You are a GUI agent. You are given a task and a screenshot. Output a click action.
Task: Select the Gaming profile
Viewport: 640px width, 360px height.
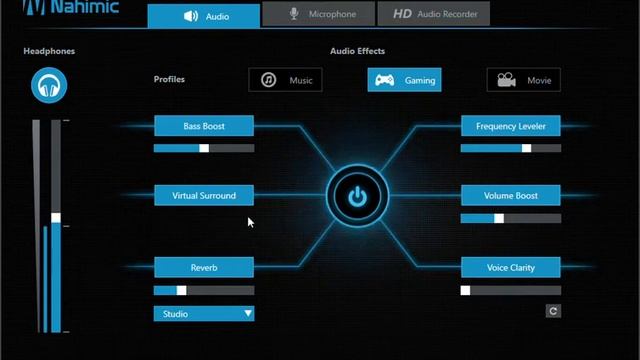point(404,80)
